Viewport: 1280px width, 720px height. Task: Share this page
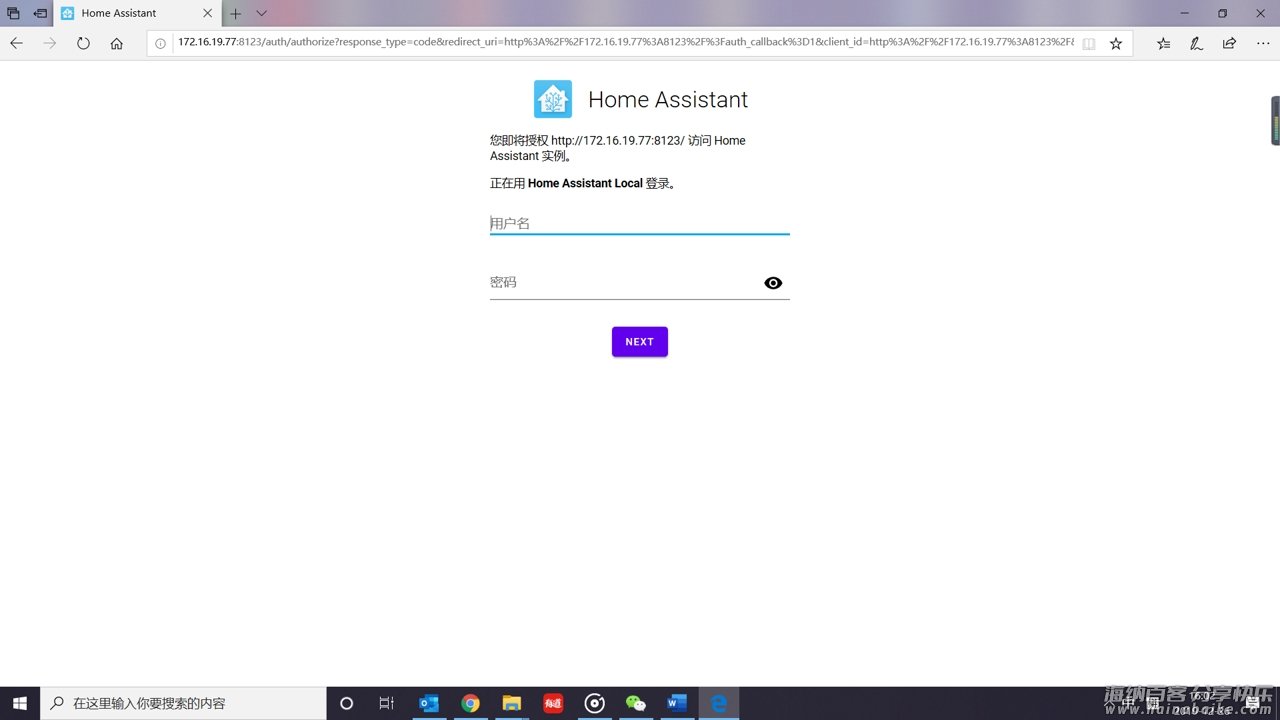[1229, 43]
